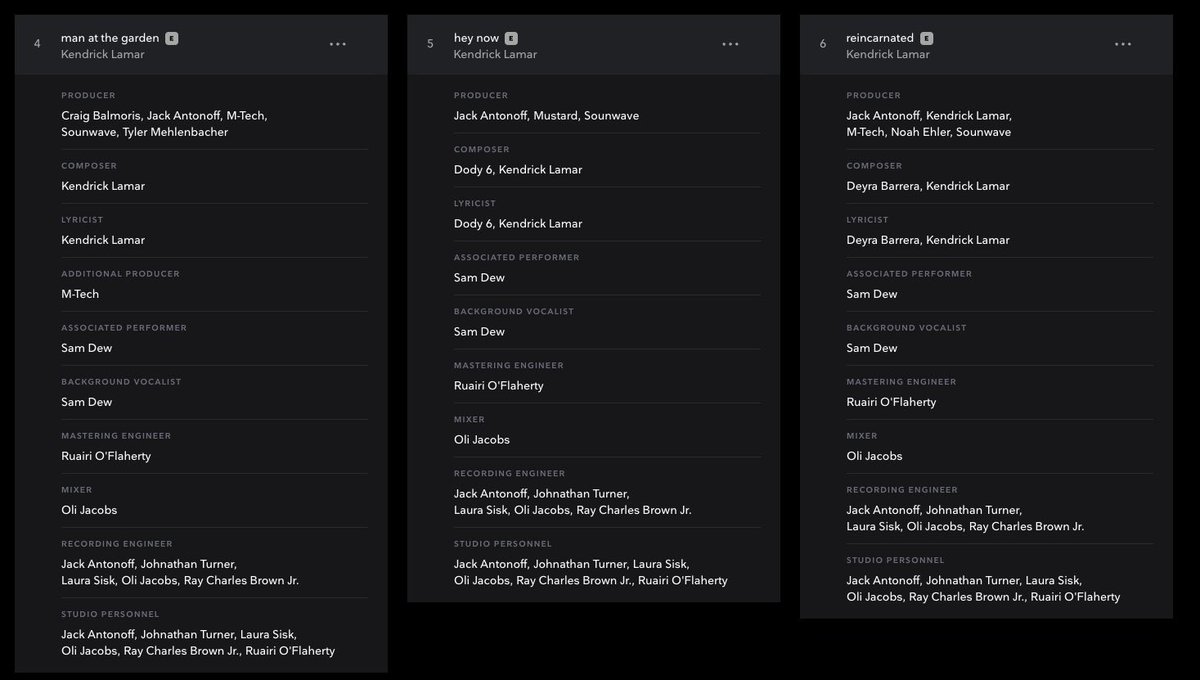This screenshot has width=1200, height=680.
Task: Click Johnathan Turner under Recording Engineer in man at the garden
Action: pos(189,564)
